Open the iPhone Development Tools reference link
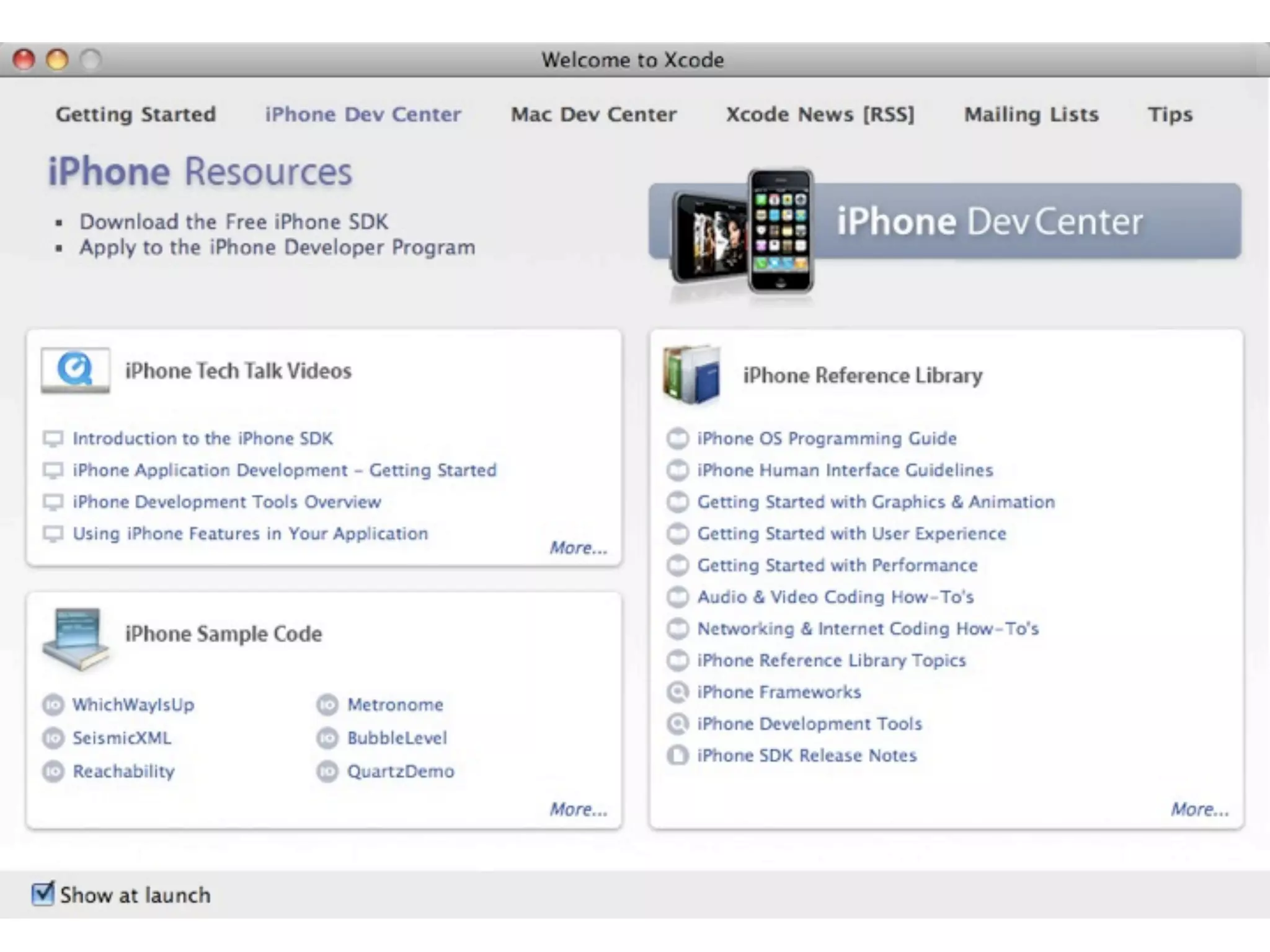This screenshot has height=952, width=1270. (x=810, y=724)
